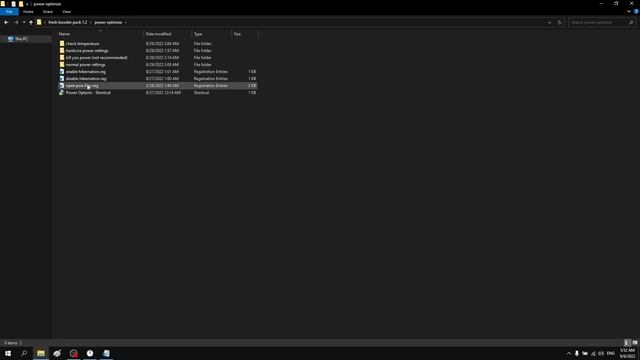Open Explorer Help with the blue icon
This screenshot has height=360, width=640.
click(x=636, y=11)
